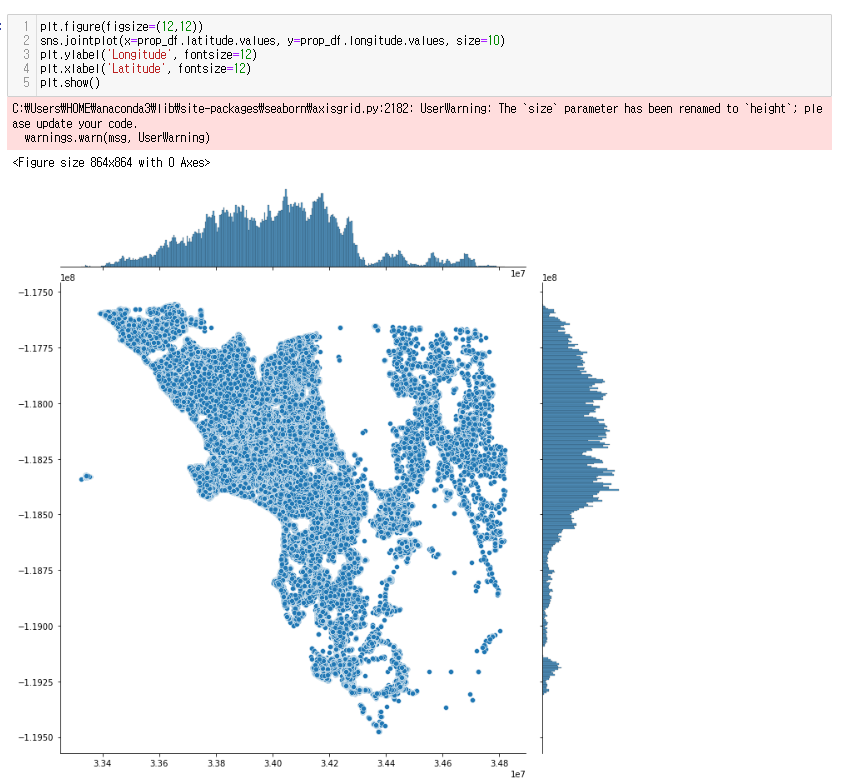Viewport: 843px width, 782px height.
Task: Click the plt.ylabel('Longitude') code line
Action: (x=148, y=55)
